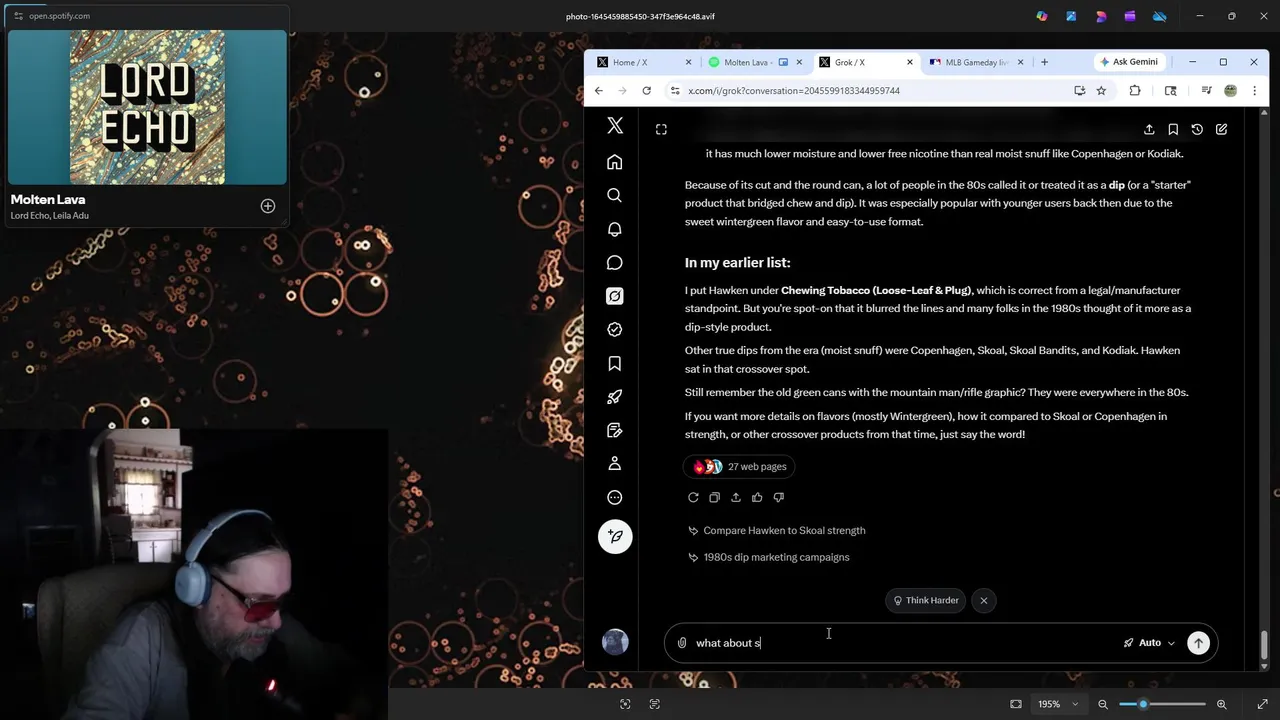This screenshot has width=1280, height=720.
Task: Send the message with arrow button
Action: (x=1198, y=643)
